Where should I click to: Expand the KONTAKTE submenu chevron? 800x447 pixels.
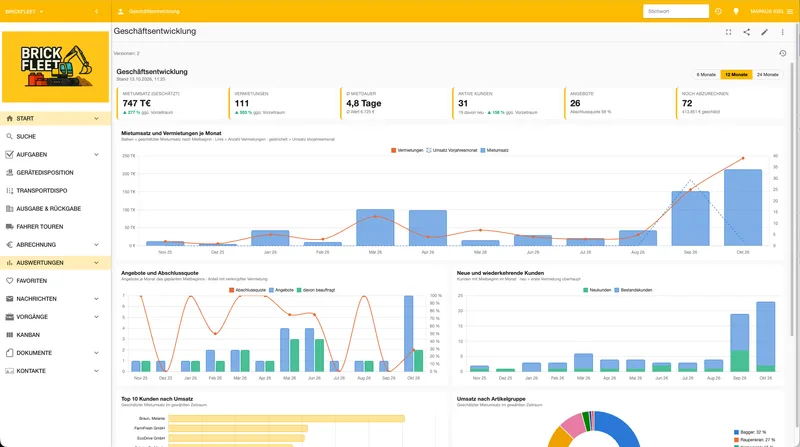point(96,371)
